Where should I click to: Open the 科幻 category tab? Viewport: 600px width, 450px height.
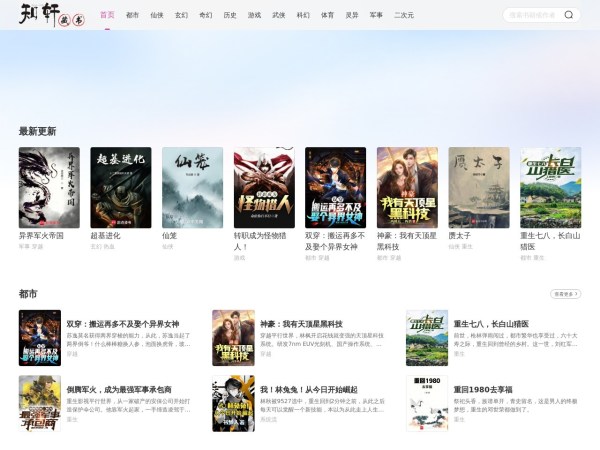point(302,16)
